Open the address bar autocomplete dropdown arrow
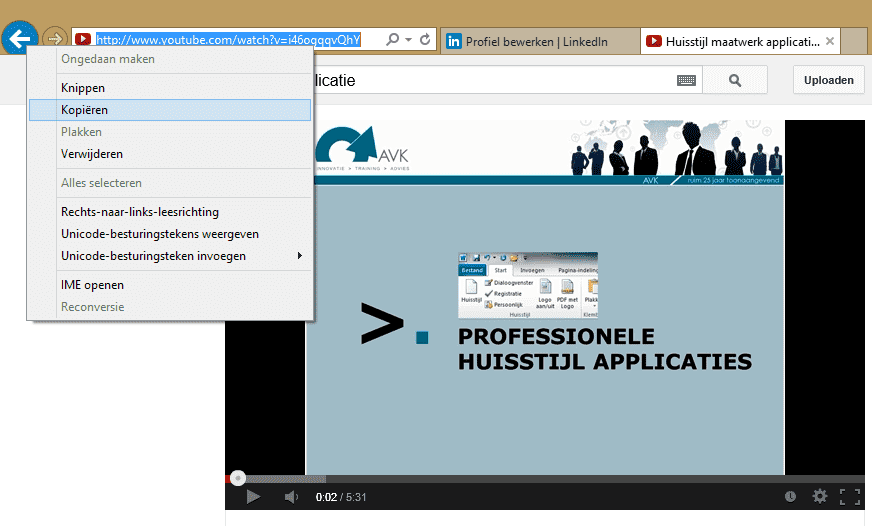Screen dimensions: 872x526 click(x=409, y=39)
